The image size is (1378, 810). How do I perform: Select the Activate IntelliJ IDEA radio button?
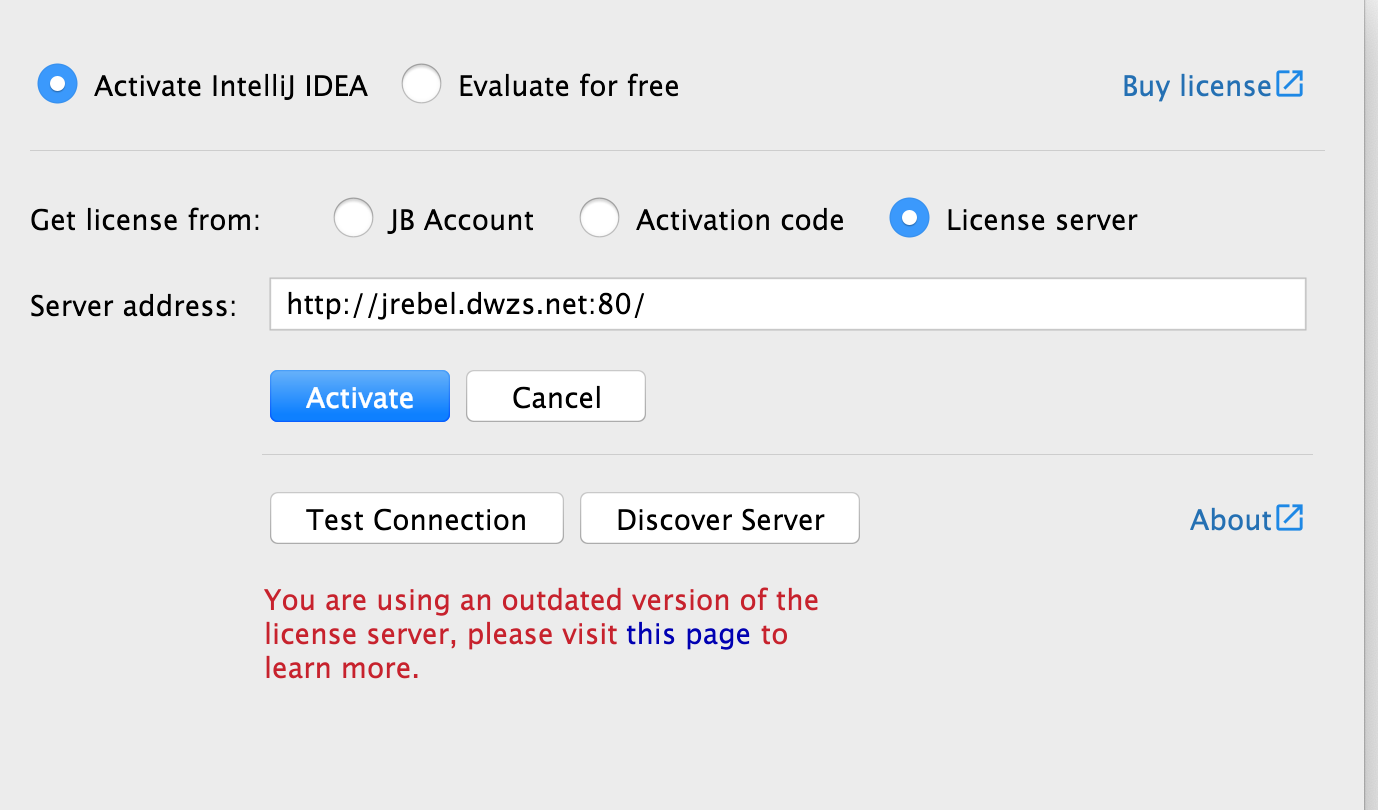[x=57, y=84]
